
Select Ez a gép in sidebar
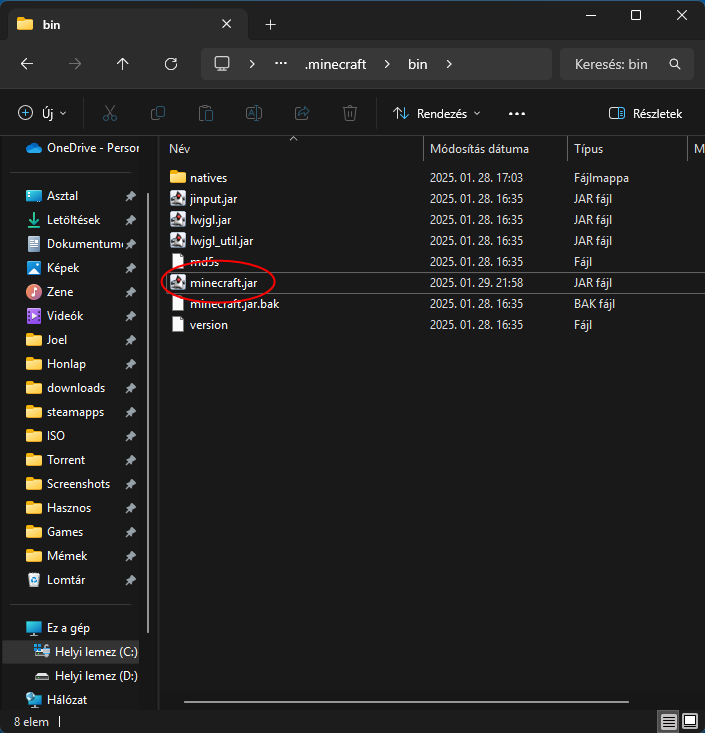tap(58, 628)
